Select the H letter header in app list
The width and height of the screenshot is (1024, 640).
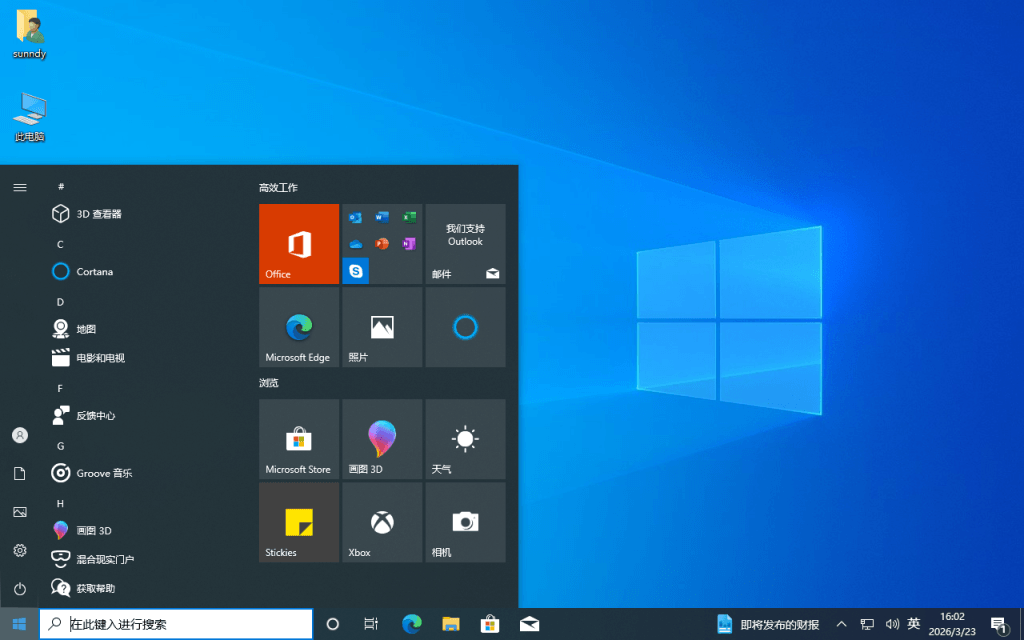pos(60,504)
